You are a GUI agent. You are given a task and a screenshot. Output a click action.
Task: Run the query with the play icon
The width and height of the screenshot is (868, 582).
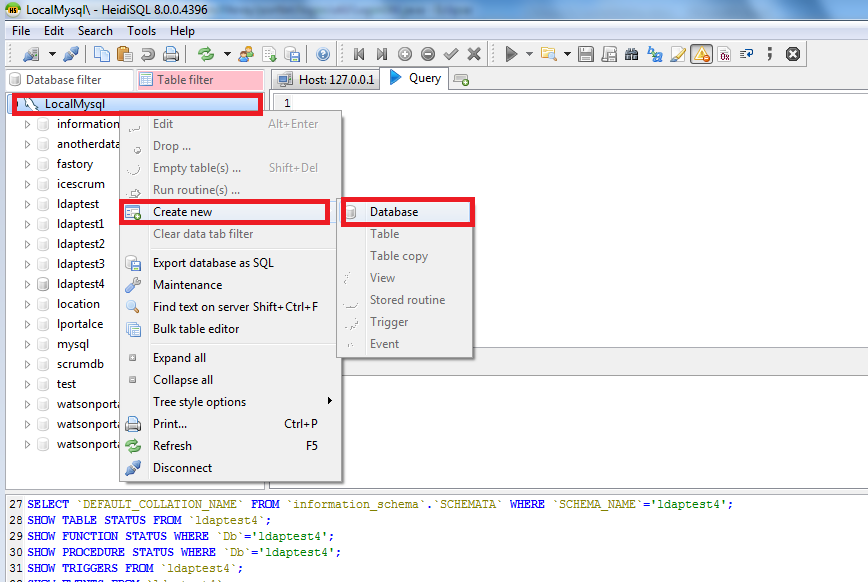coord(511,54)
